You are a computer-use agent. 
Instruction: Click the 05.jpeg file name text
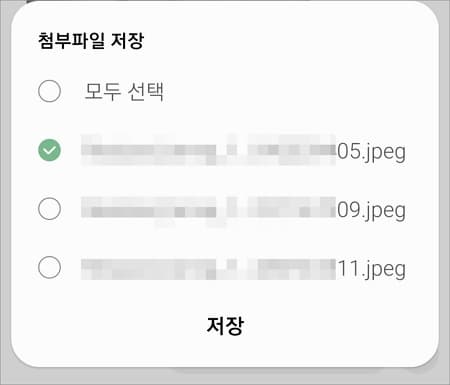pos(371,152)
